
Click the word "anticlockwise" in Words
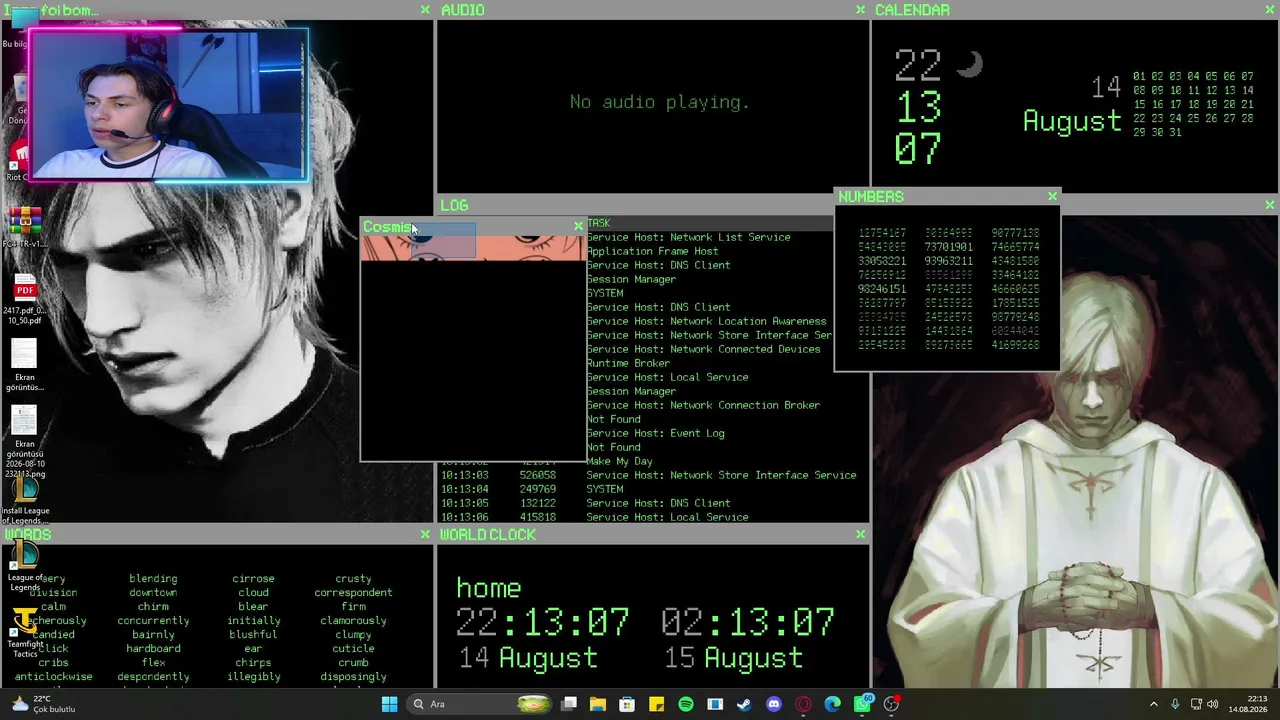53,676
